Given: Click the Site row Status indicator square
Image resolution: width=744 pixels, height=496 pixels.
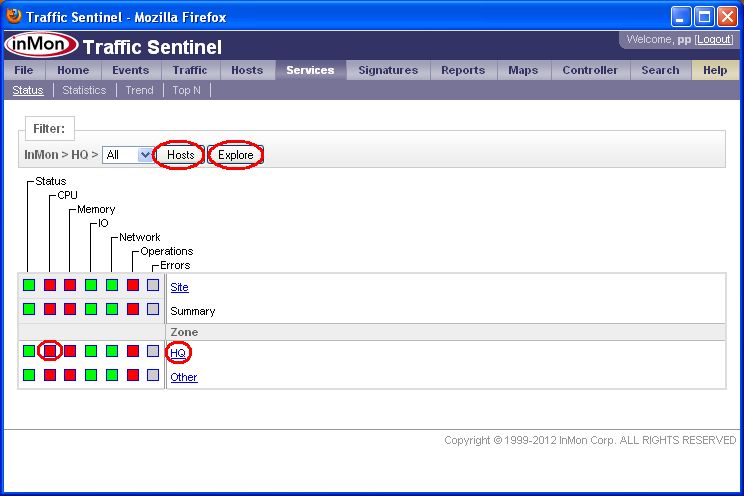Looking at the screenshot, I should (29, 285).
